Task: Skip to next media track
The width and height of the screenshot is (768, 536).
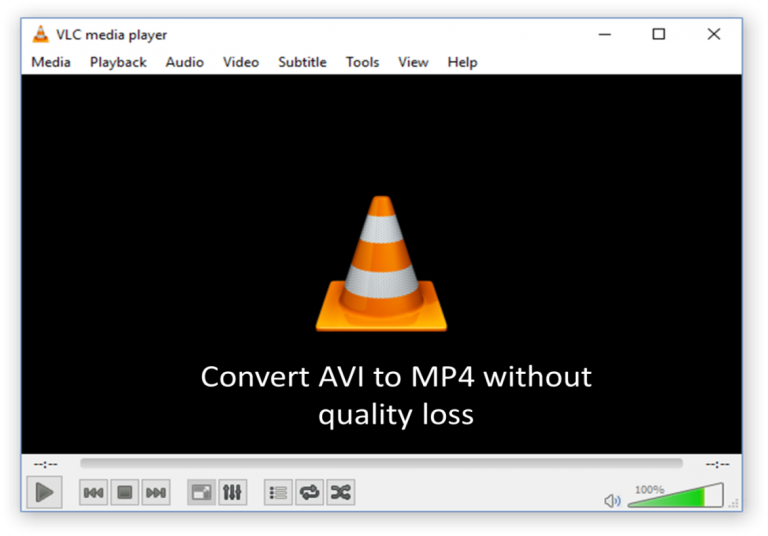Action: [x=156, y=492]
